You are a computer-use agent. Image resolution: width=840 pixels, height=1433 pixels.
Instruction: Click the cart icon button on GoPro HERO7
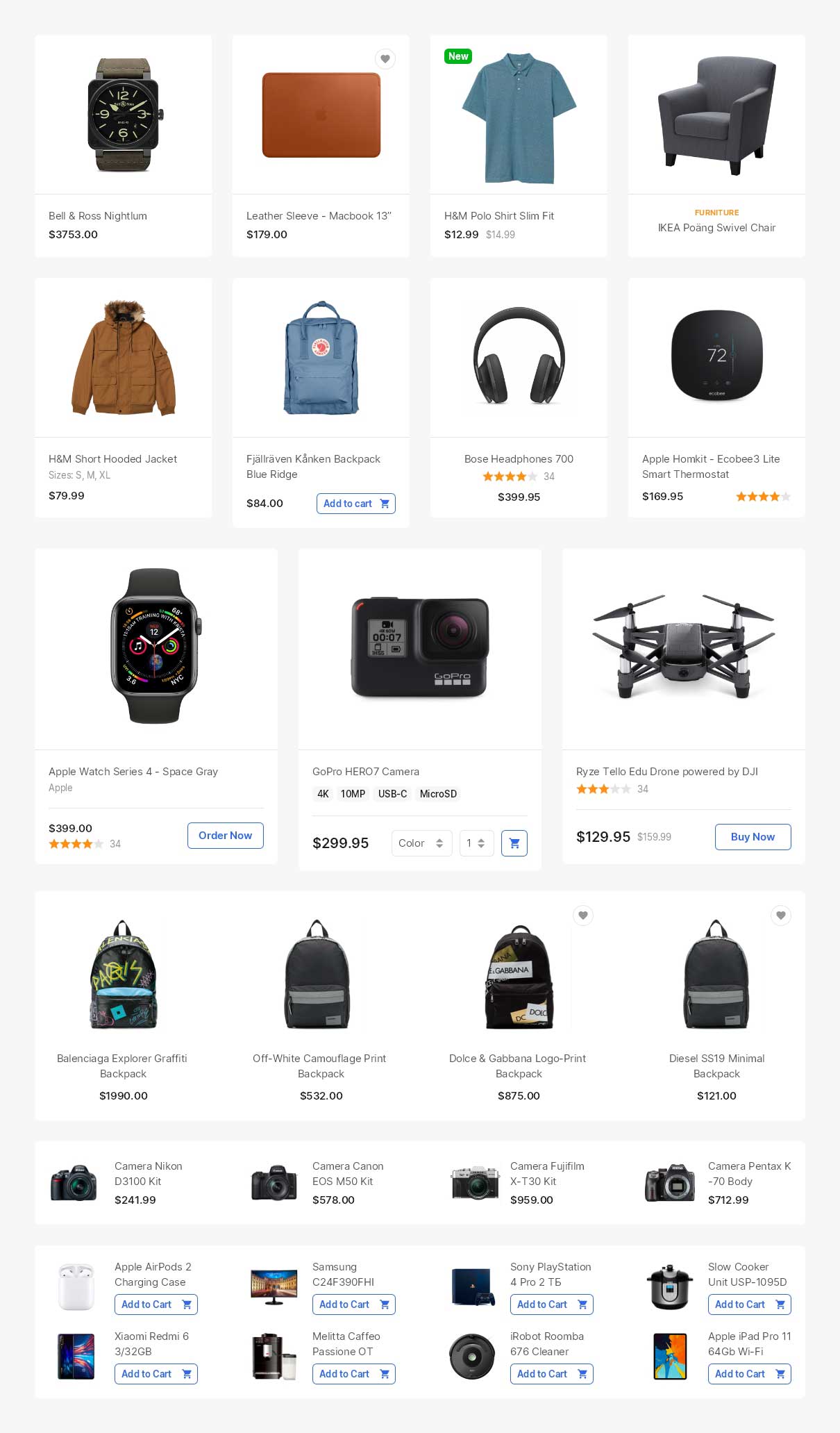(514, 843)
